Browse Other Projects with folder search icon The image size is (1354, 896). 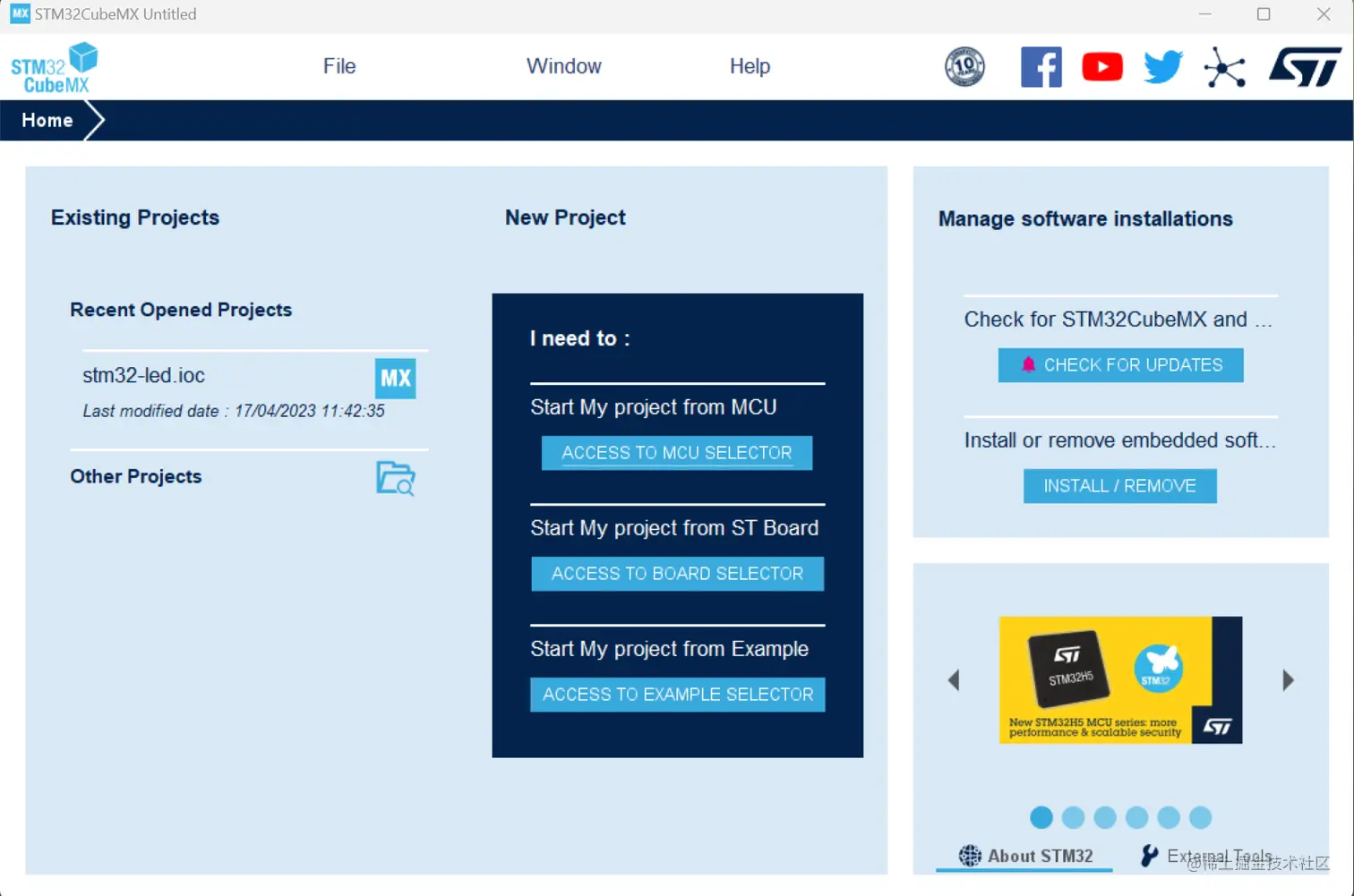click(x=395, y=478)
